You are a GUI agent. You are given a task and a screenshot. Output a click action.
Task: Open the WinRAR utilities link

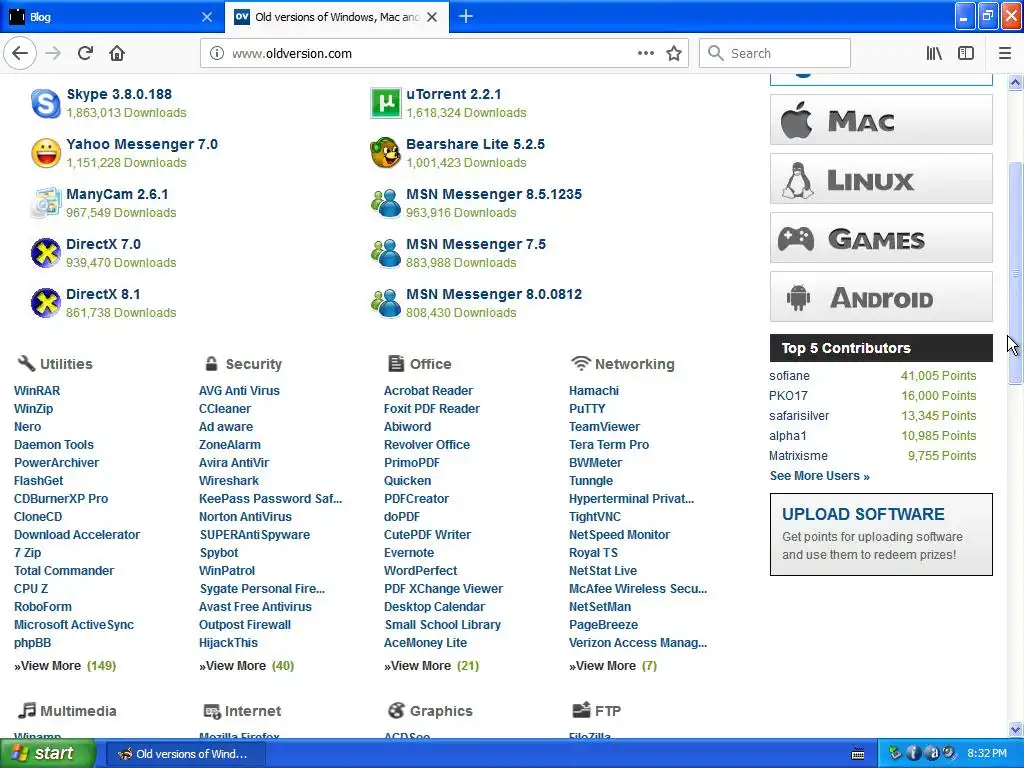coord(37,391)
